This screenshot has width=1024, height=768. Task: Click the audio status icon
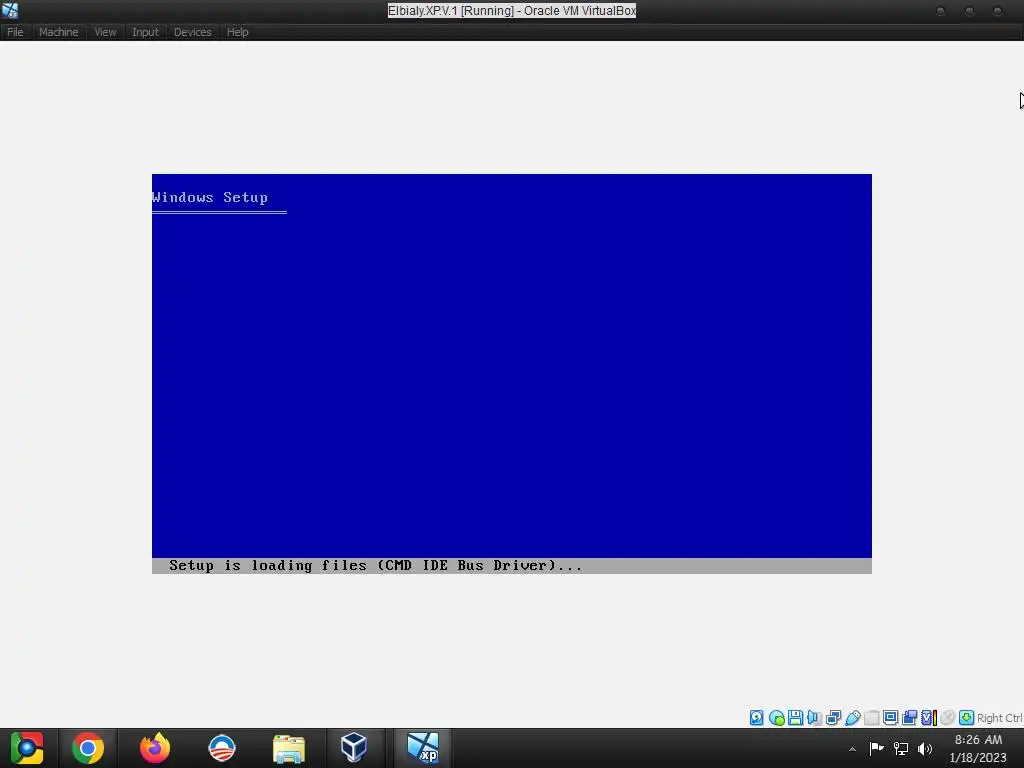click(814, 718)
